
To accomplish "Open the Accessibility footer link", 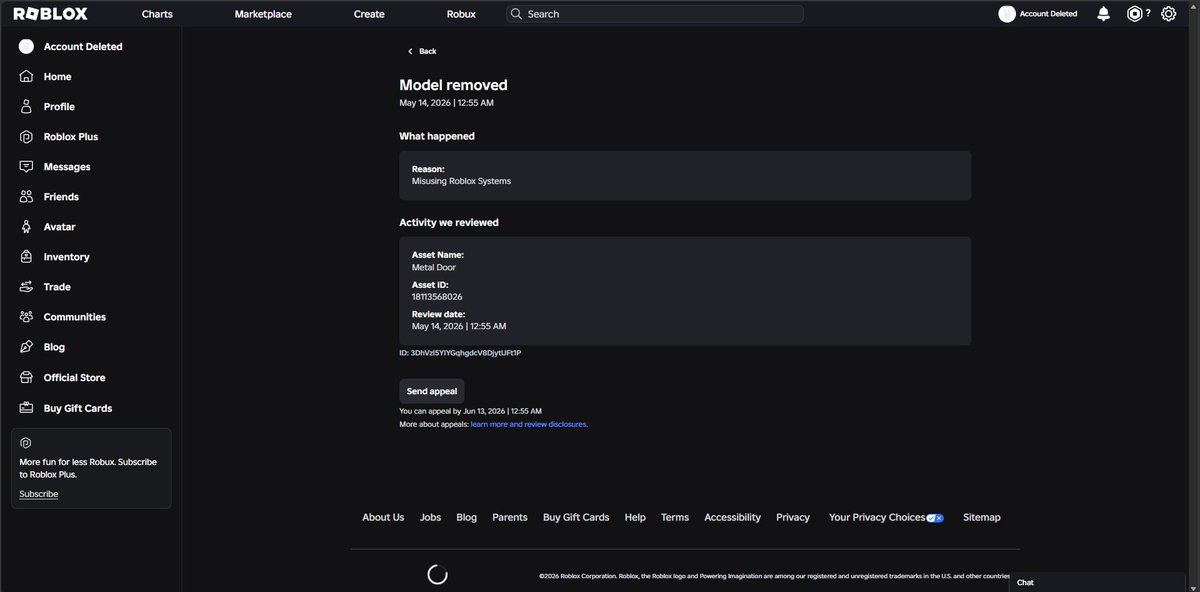I will (x=732, y=518).
